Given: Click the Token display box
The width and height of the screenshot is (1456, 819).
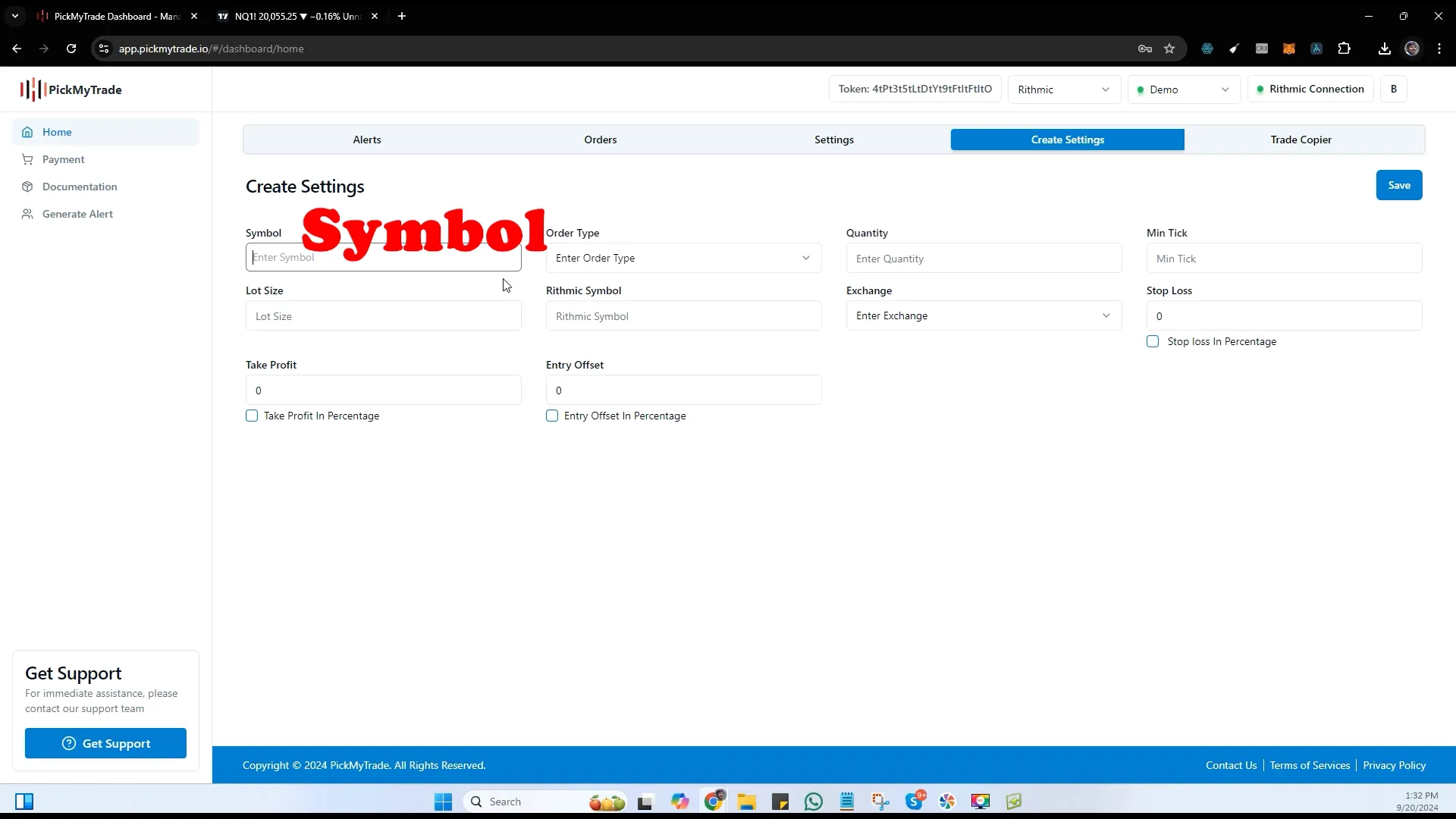Looking at the screenshot, I should point(915,89).
